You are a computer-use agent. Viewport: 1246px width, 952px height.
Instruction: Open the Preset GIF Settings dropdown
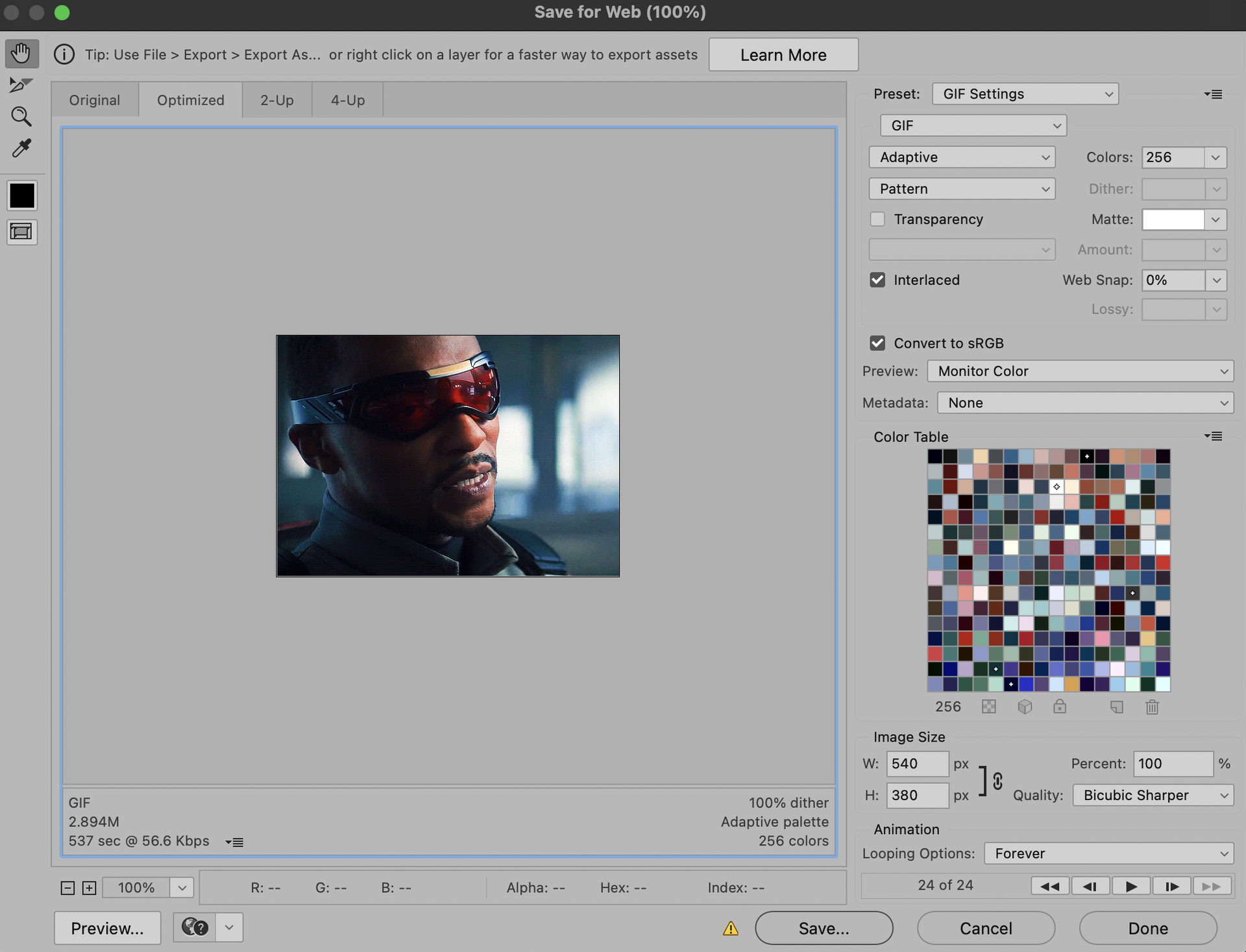(x=1025, y=94)
